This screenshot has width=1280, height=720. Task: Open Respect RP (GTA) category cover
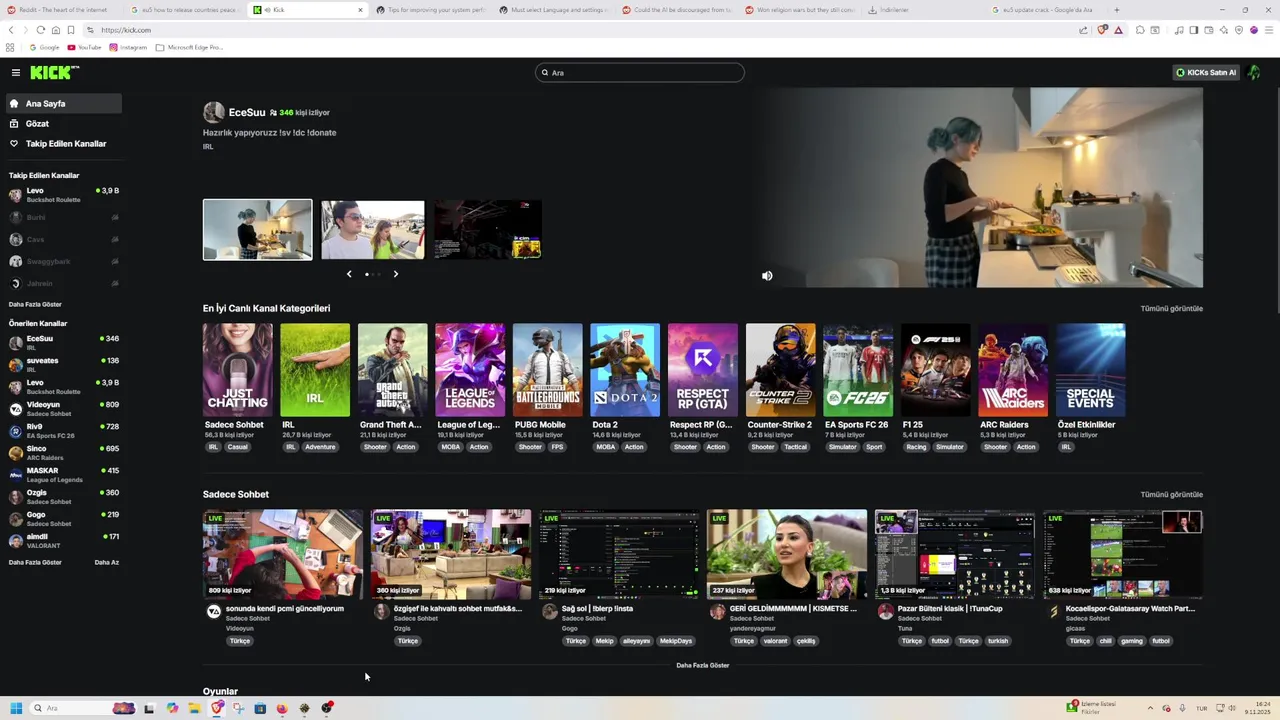click(703, 369)
